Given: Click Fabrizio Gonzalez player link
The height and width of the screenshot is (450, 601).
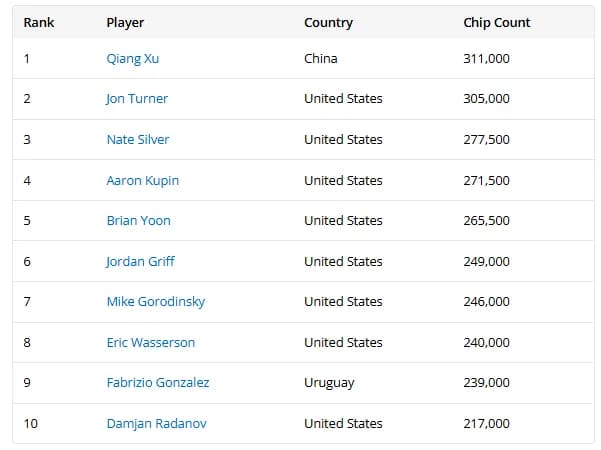Looking at the screenshot, I should (x=158, y=383).
